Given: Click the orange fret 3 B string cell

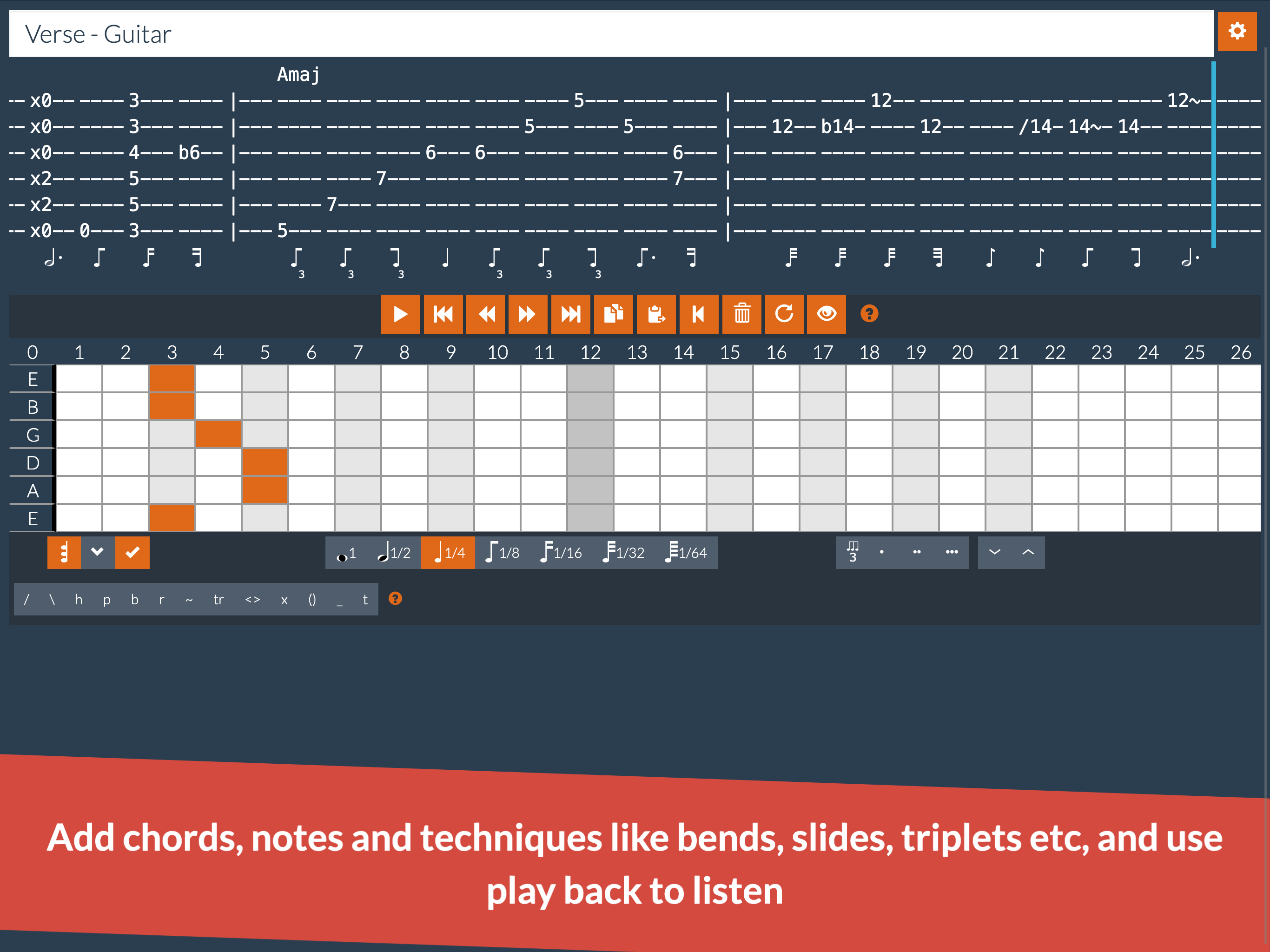Looking at the screenshot, I should tap(172, 407).
